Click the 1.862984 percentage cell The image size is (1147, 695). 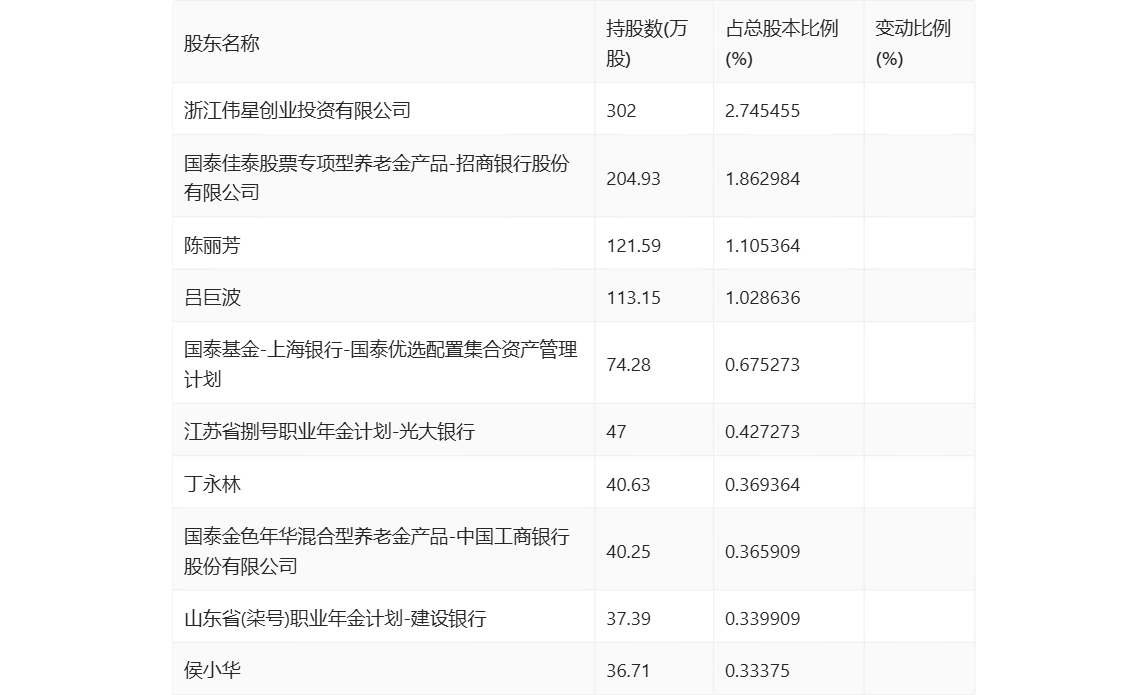[x=762, y=179]
